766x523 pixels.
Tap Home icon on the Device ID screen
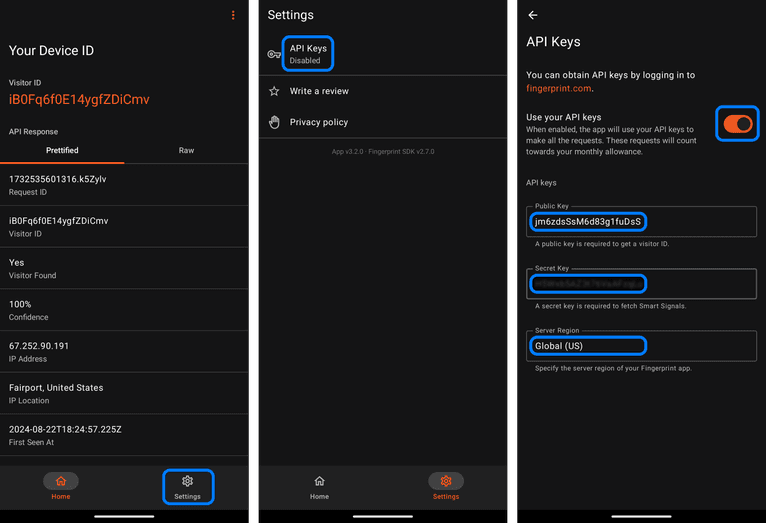(x=61, y=482)
